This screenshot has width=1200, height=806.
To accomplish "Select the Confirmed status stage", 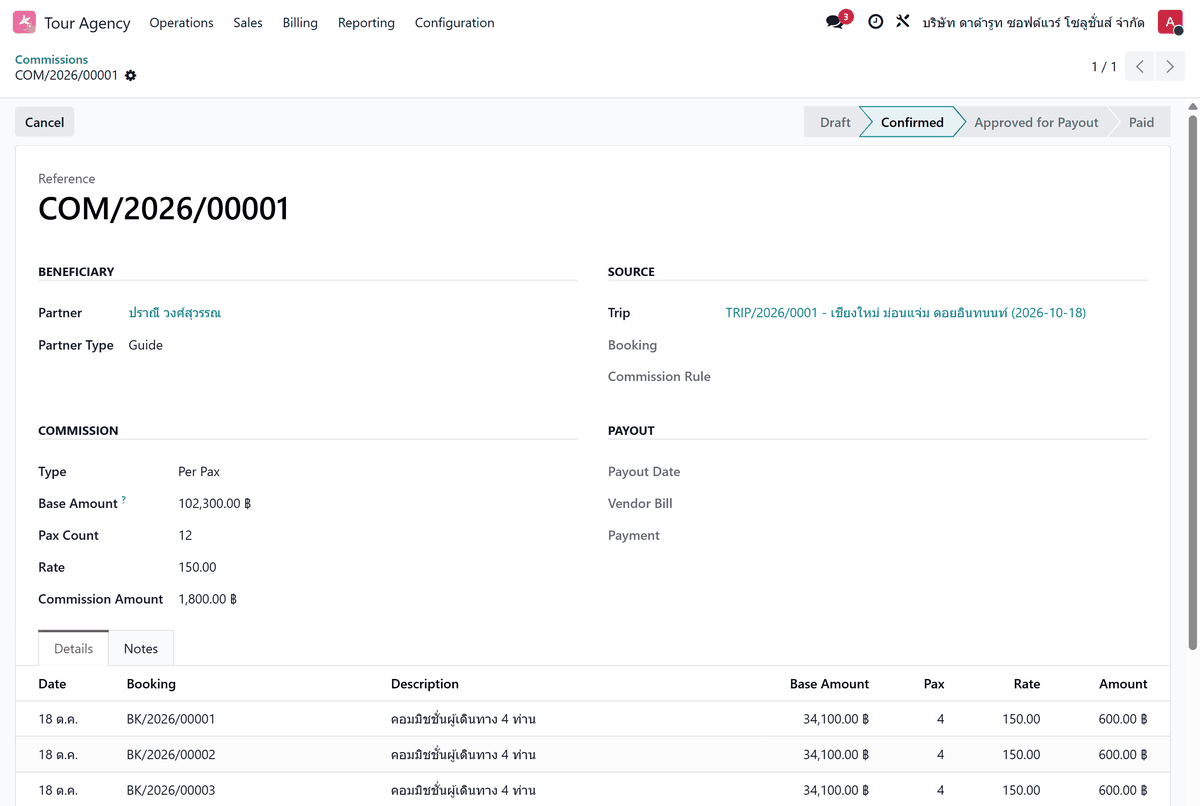I will pos(912,122).
